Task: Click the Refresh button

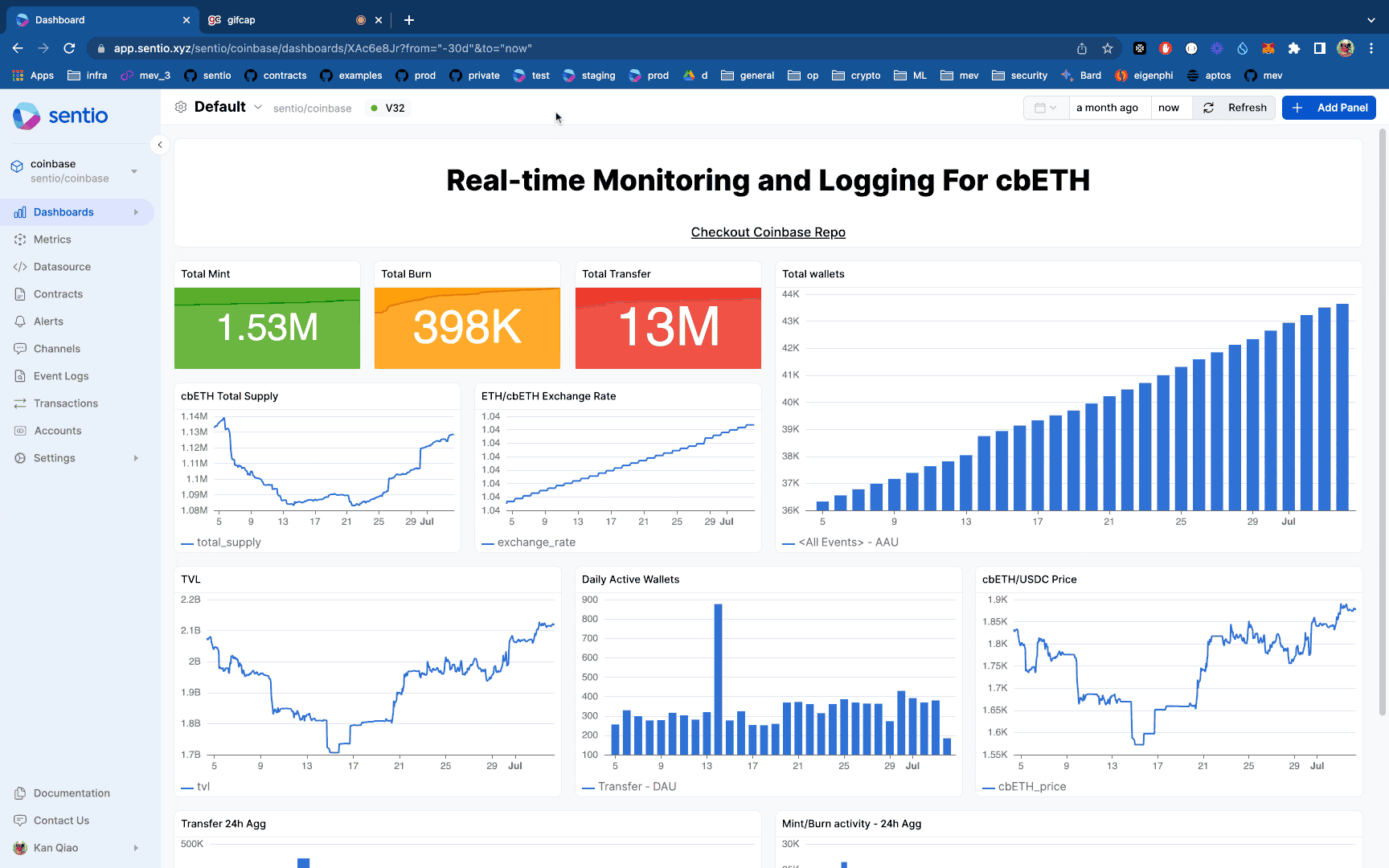Action: 1234,108
